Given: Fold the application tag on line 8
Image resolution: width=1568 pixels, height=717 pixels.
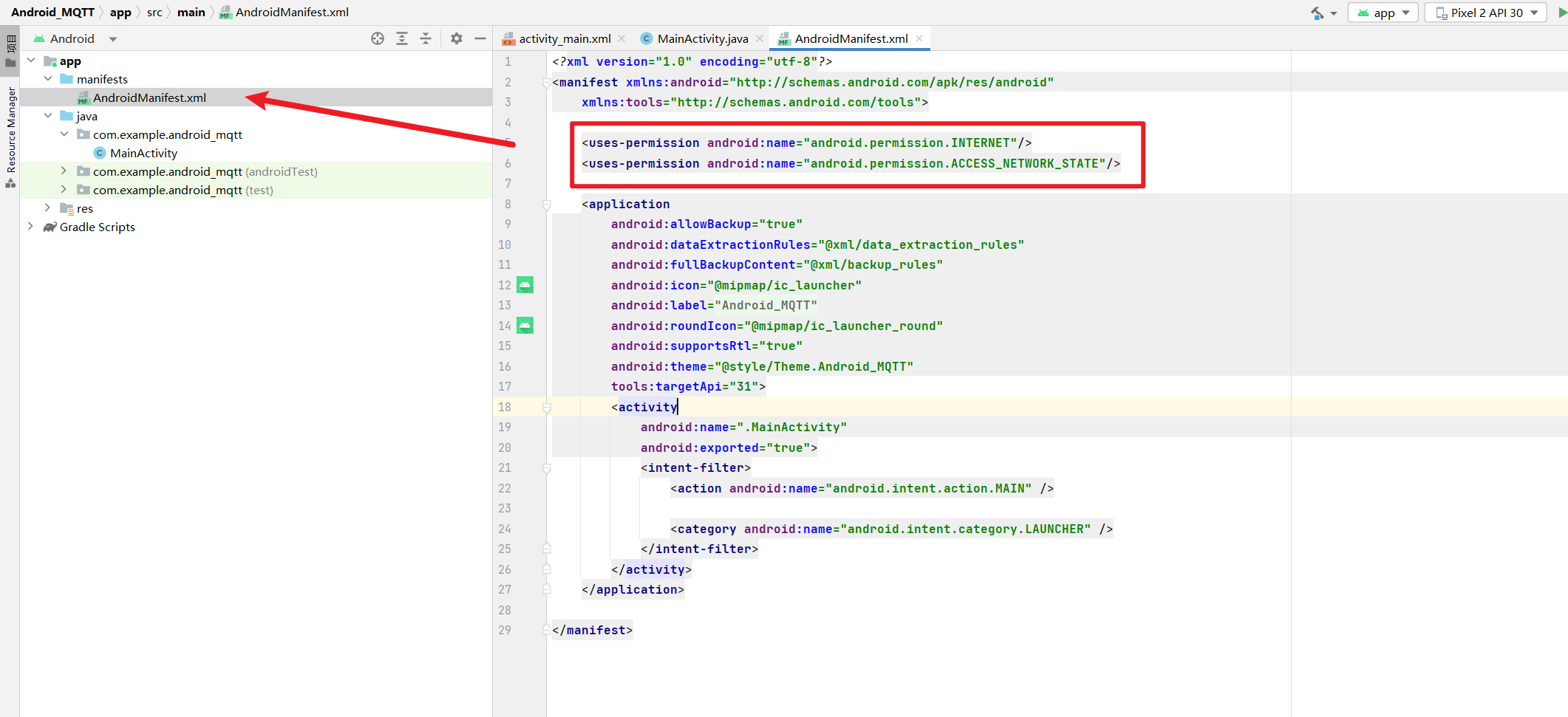Looking at the screenshot, I should tap(547, 205).
